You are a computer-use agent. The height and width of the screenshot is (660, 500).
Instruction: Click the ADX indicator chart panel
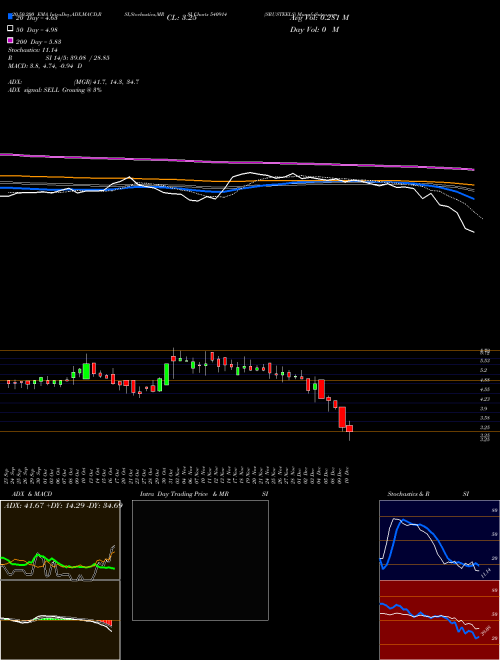click(x=60, y=540)
